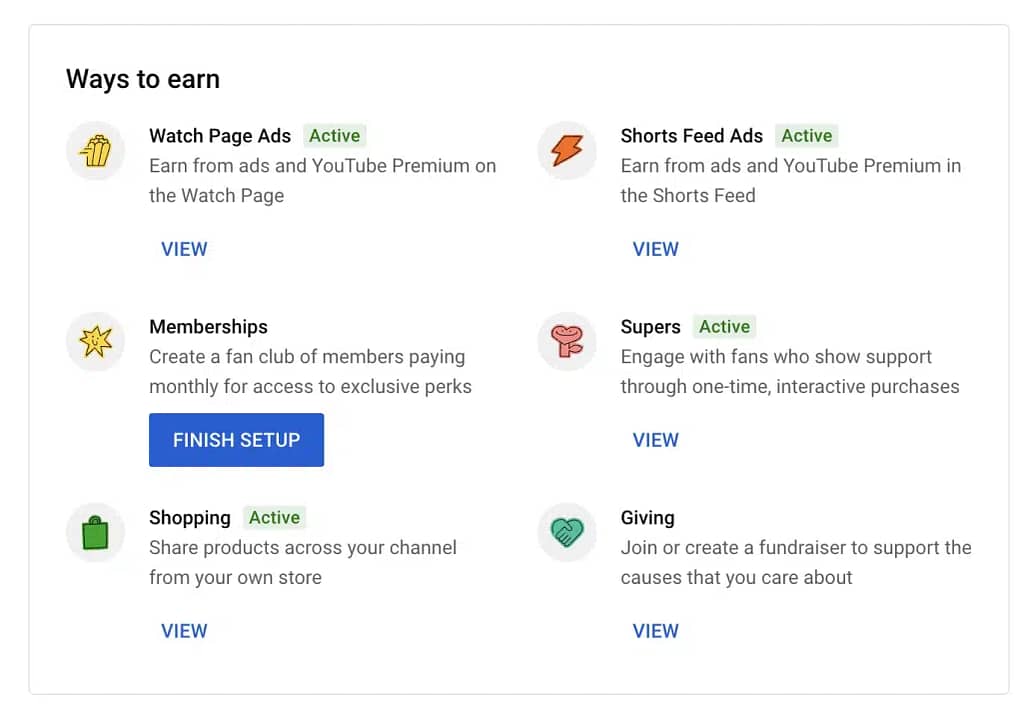Image resolution: width=1024 pixels, height=707 pixels.
Task: Select the Memberships star badge icon
Action: point(95,342)
